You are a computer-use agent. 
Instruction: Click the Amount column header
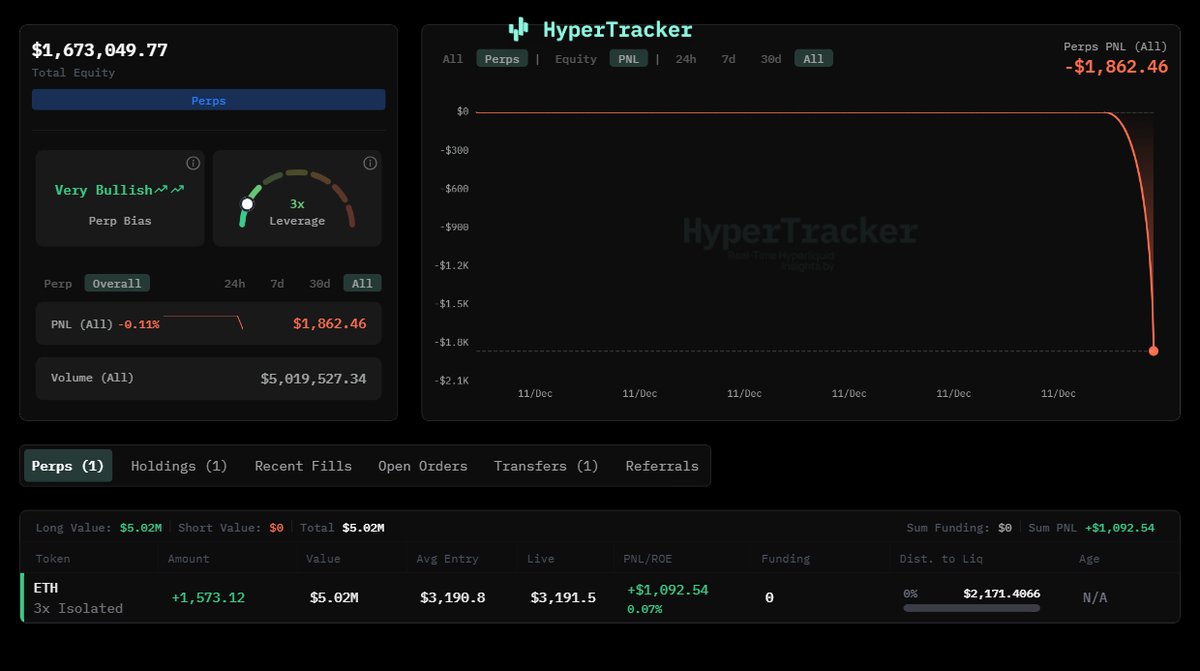pyautogui.click(x=188, y=559)
